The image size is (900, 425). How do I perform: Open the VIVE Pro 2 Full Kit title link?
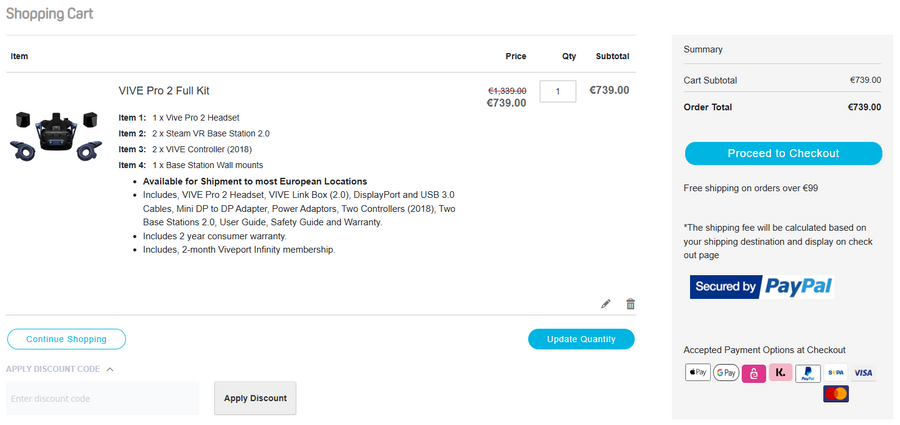[164, 91]
